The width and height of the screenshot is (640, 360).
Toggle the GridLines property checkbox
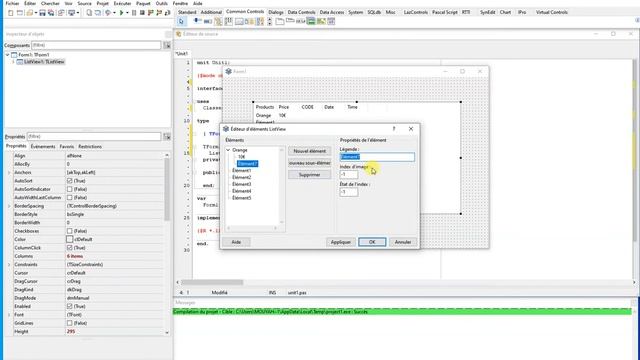(69, 323)
